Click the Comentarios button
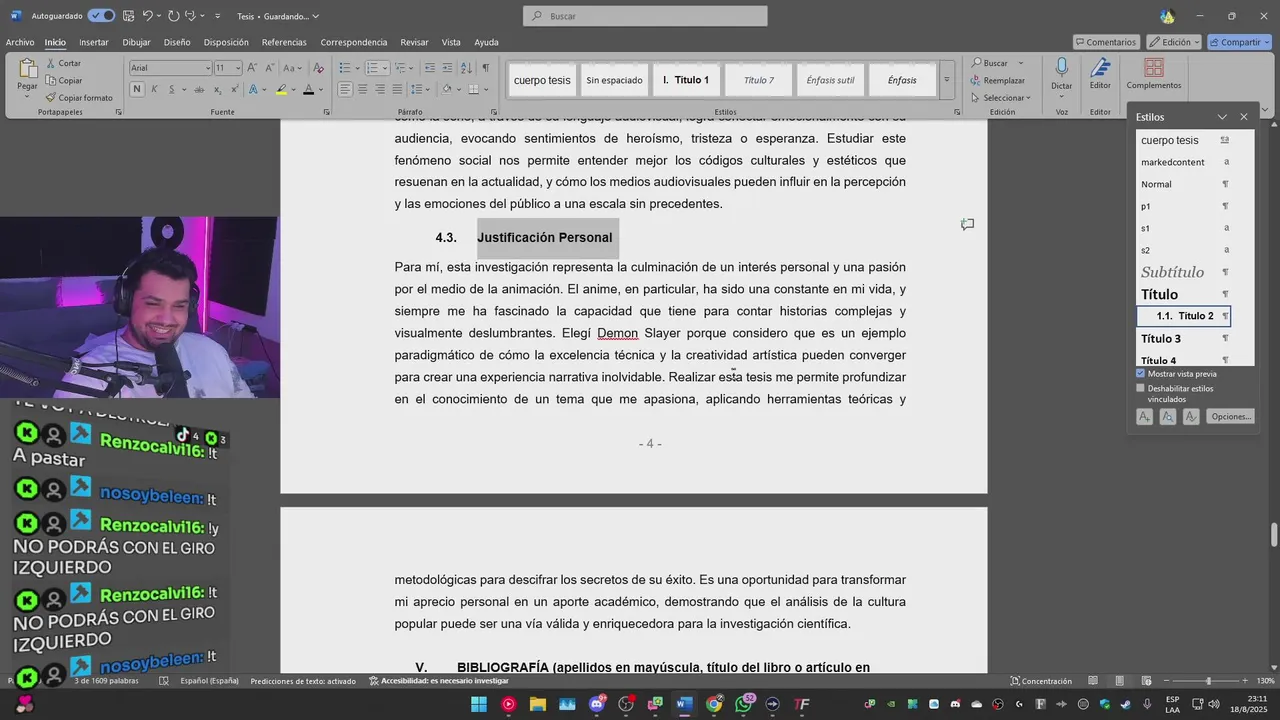The image size is (1280, 720). pyautogui.click(x=1106, y=42)
